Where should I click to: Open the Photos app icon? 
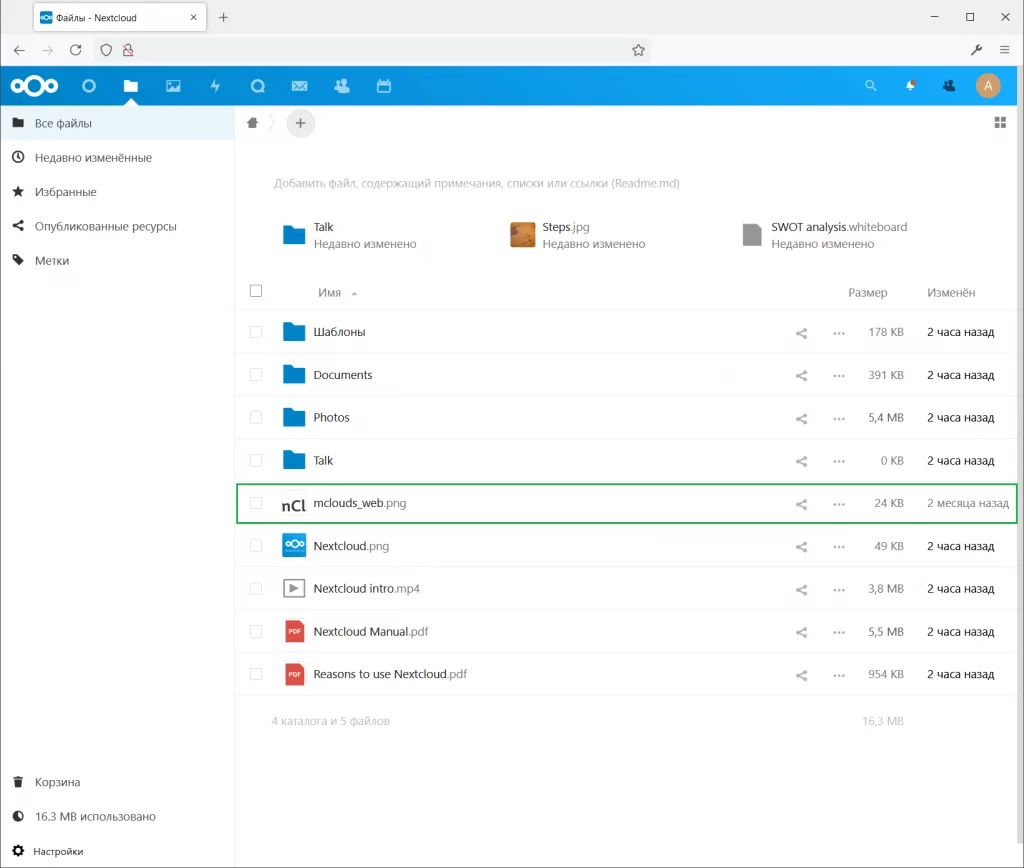[173, 86]
